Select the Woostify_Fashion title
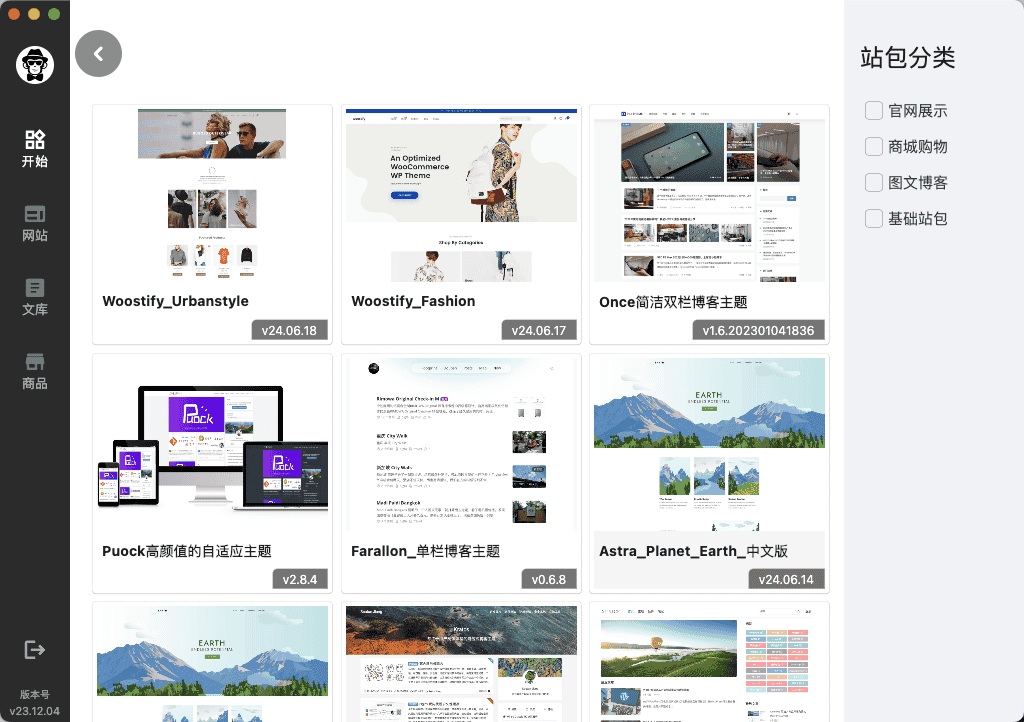 point(413,301)
